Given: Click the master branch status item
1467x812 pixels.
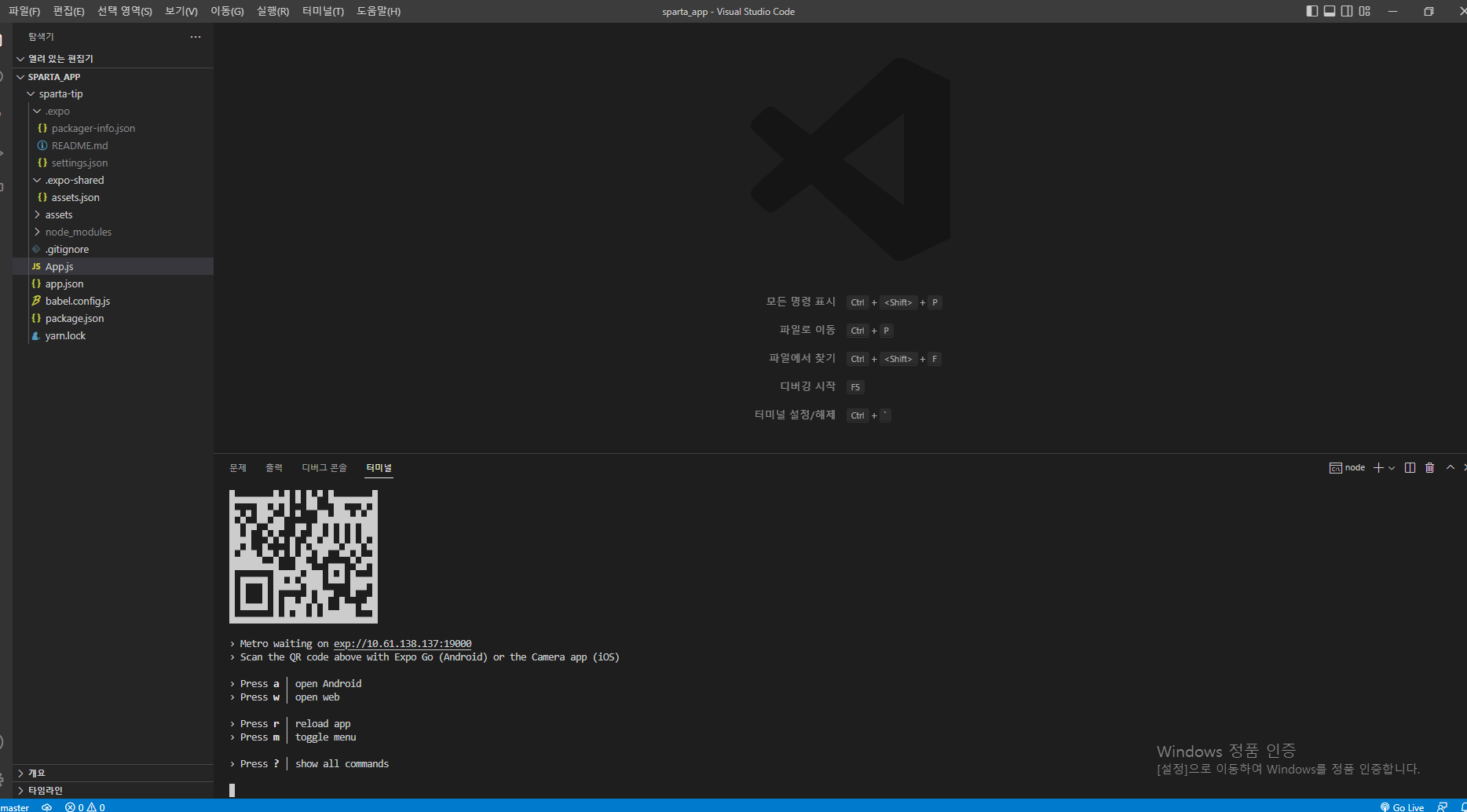Looking at the screenshot, I should pos(15,807).
